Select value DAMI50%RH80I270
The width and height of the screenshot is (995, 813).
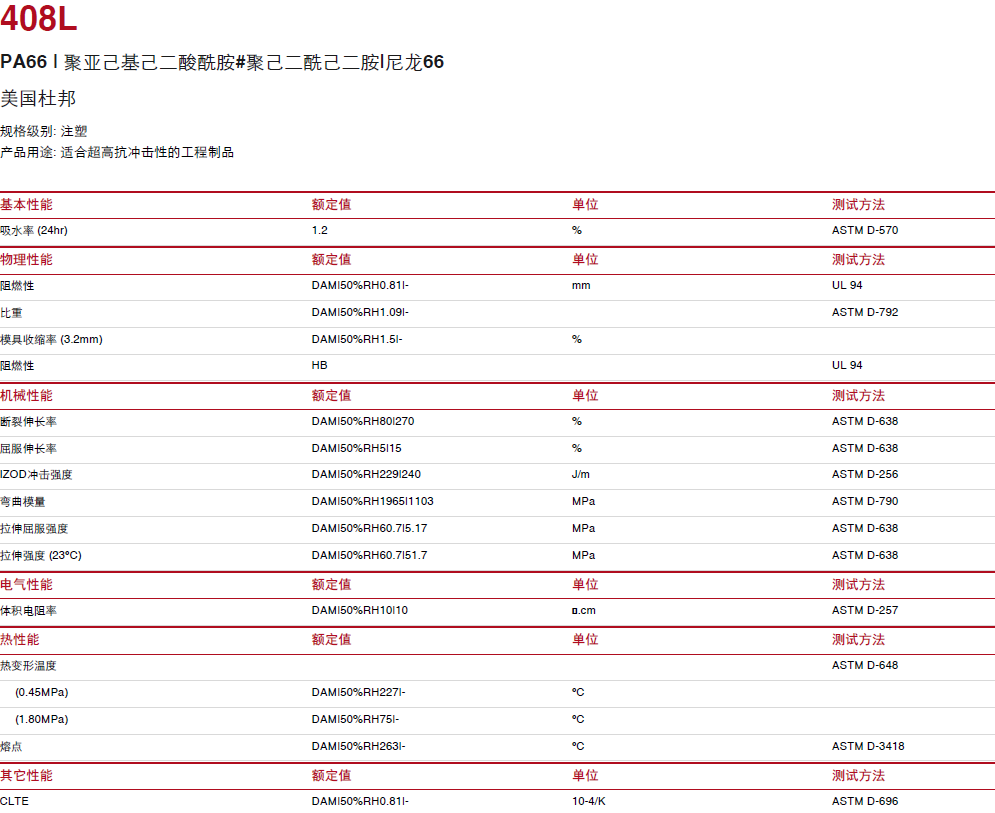(363, 421)
